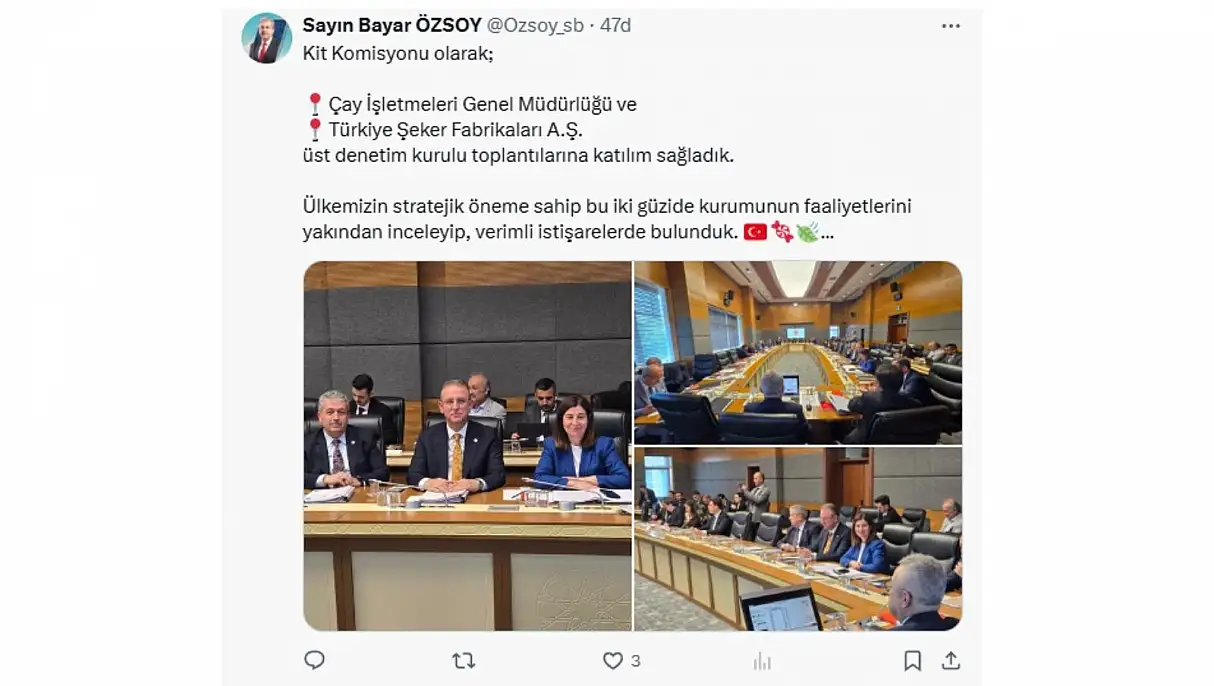
Task: Like the tweet with heart icon
Action: point(613,660)
